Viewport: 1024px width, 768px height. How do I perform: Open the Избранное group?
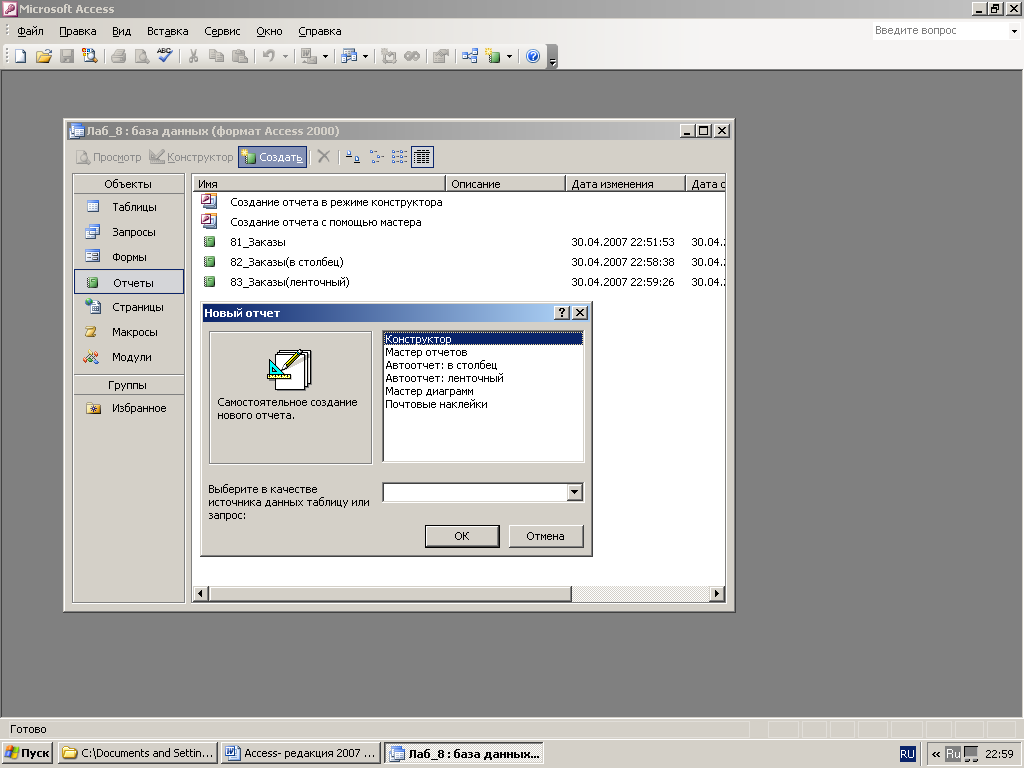[x=129, y=408]
